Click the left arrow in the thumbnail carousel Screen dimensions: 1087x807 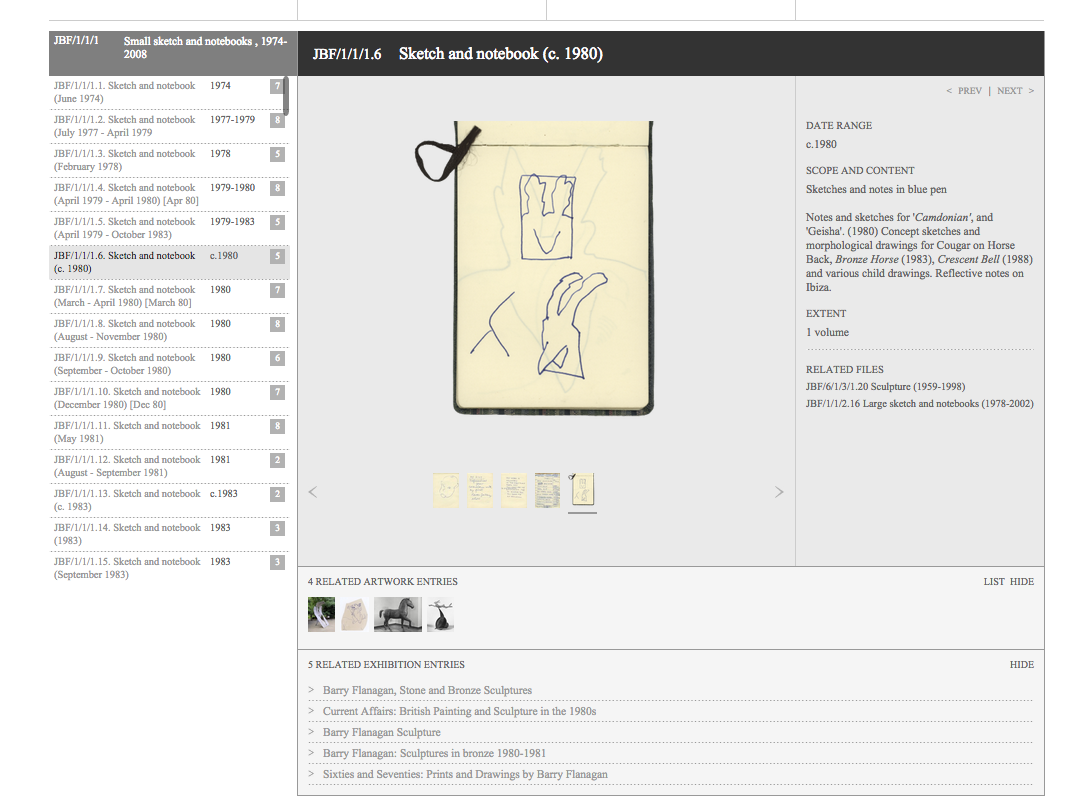[313, 492]
